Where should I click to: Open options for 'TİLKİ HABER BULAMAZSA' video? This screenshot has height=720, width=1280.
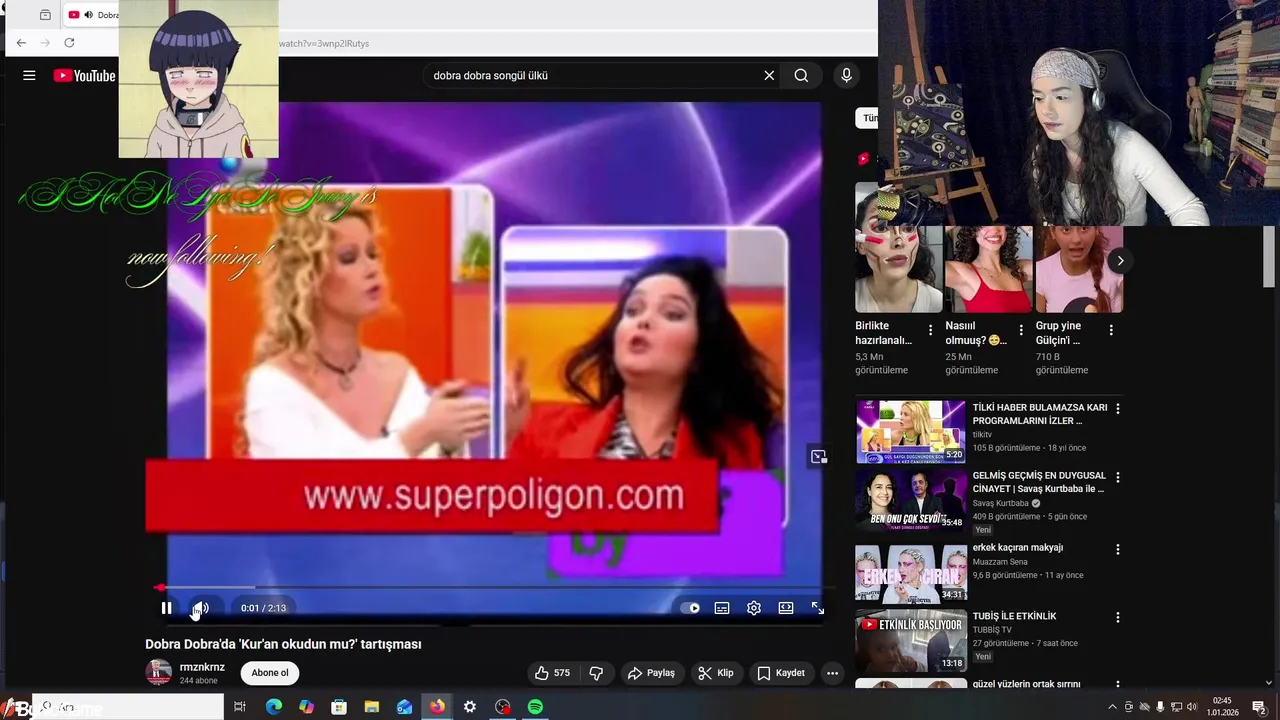coord(1118,409)
